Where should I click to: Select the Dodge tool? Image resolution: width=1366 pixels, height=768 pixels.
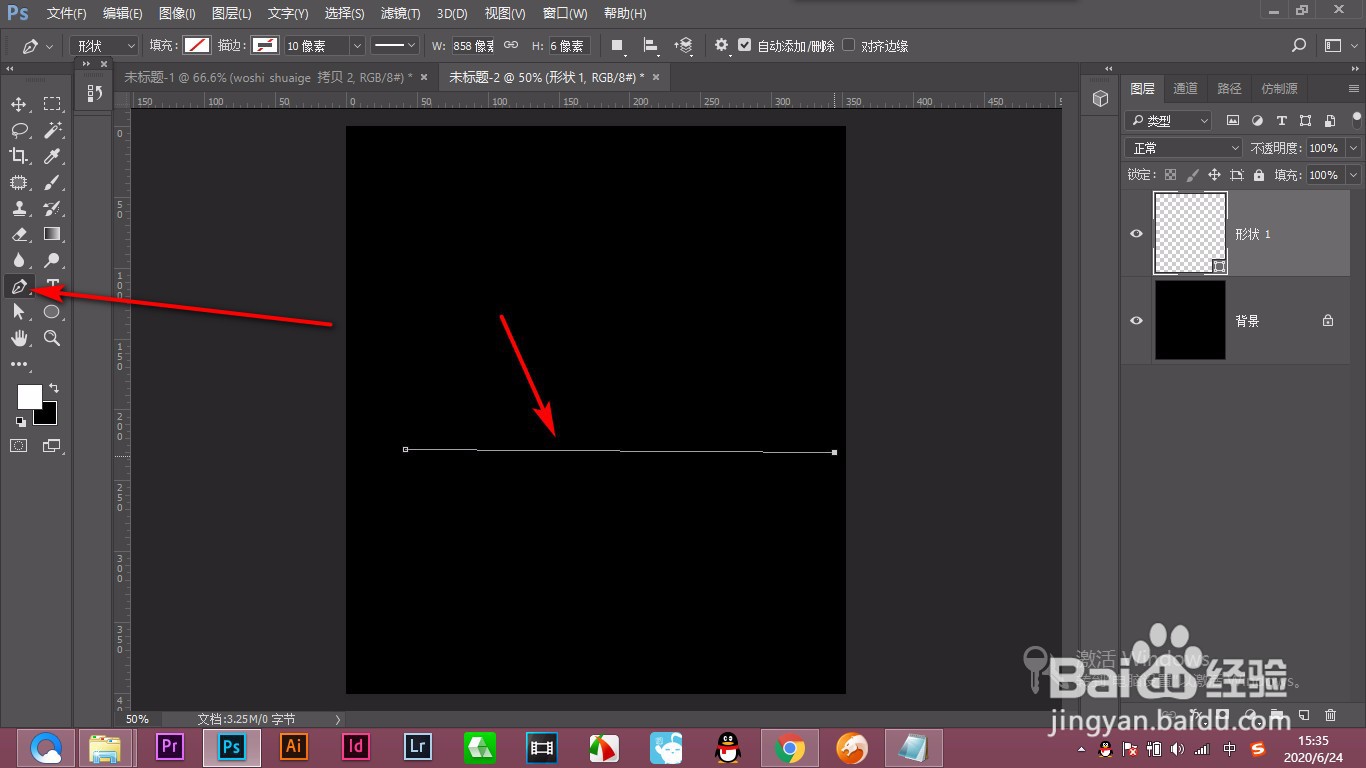(52, 260)
